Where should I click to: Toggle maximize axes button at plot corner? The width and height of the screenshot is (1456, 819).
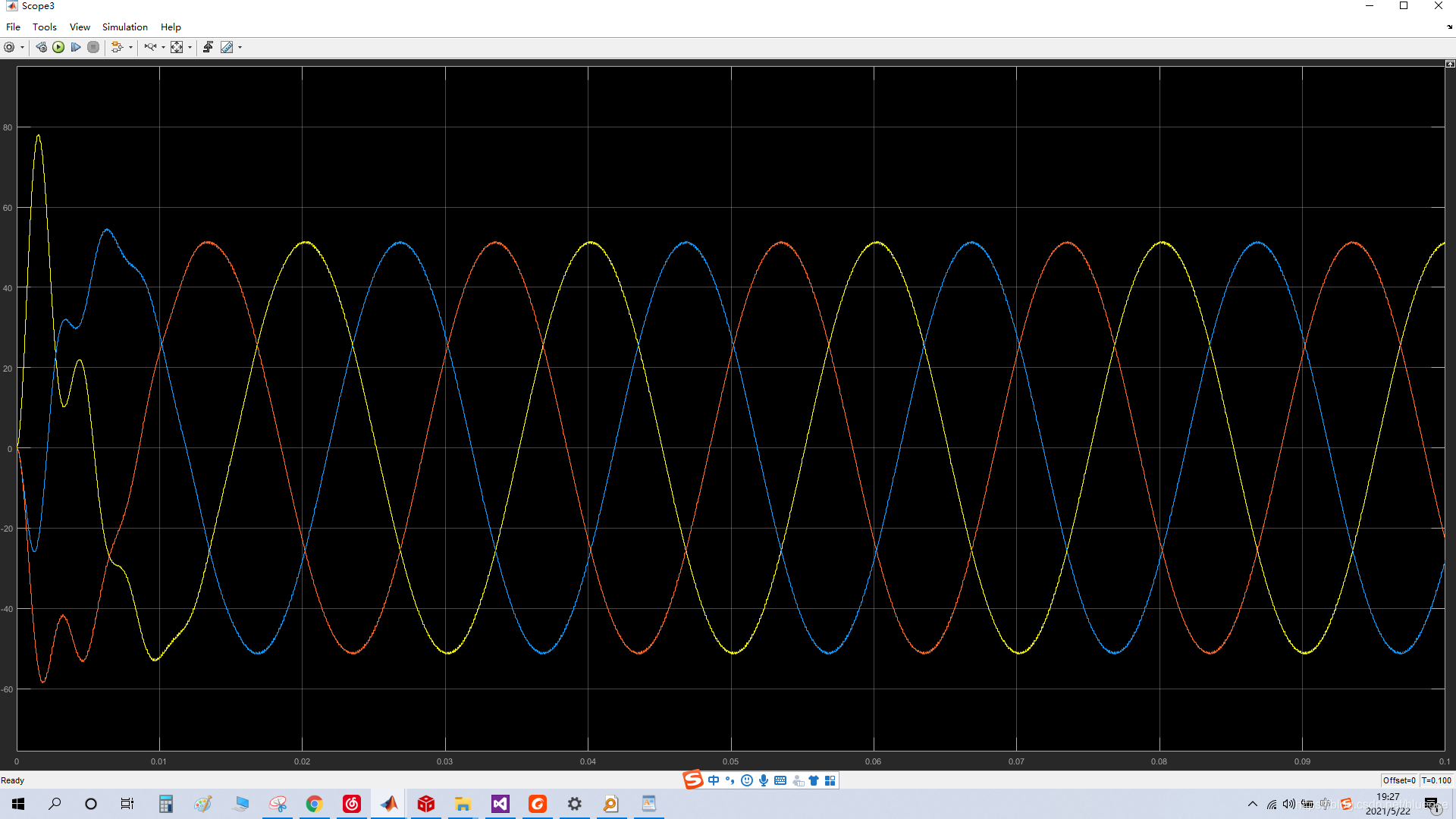pyautogui.click(x=1450, y=64)
